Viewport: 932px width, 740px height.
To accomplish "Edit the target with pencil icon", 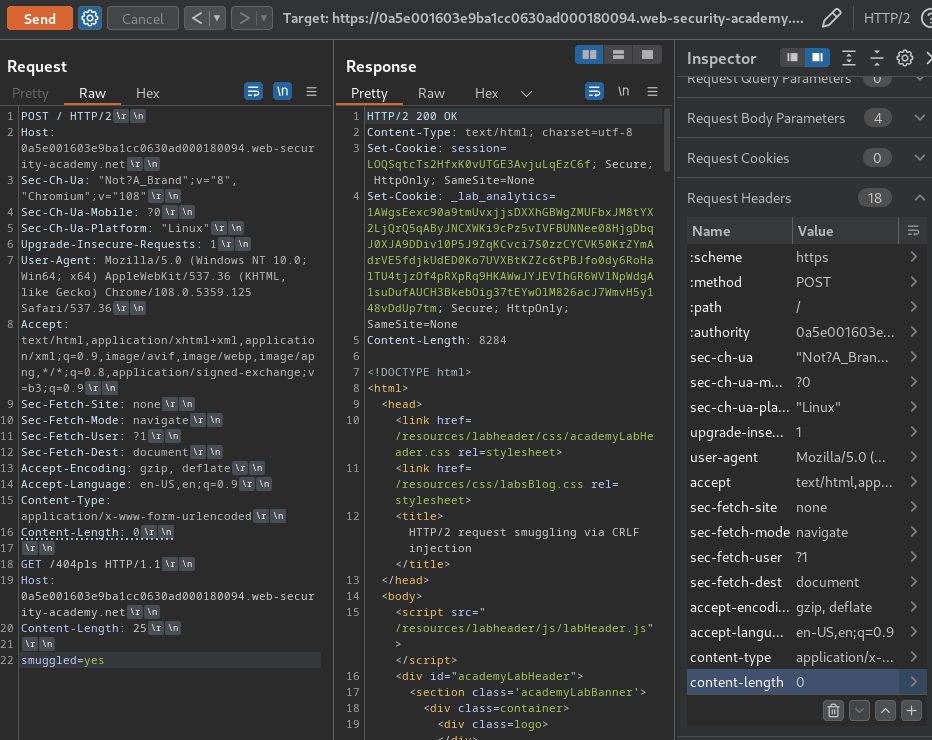I will [x=831, y=18].
